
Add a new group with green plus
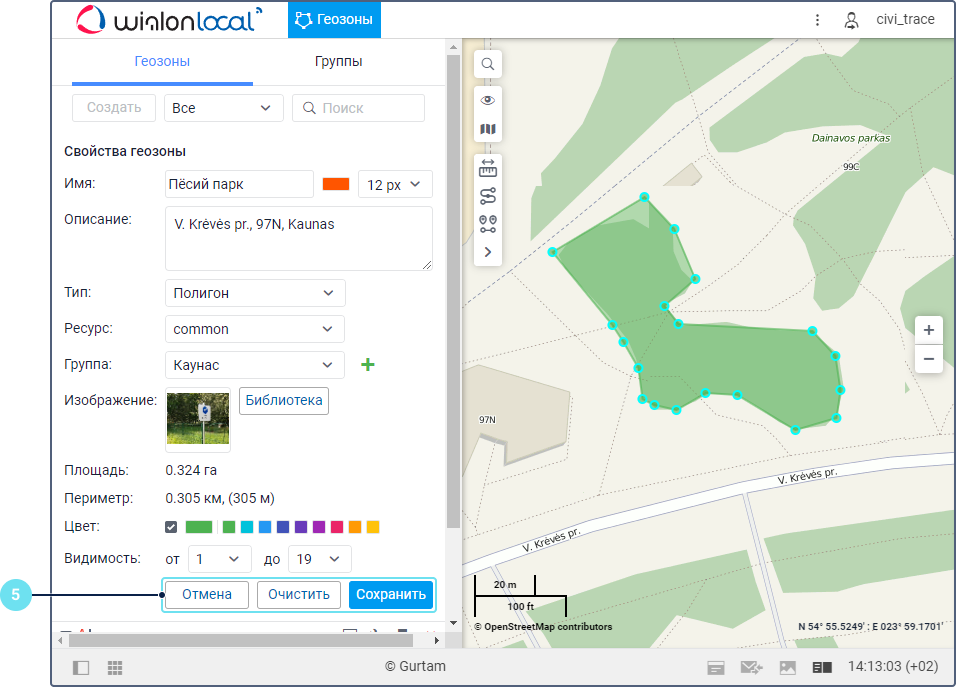[368, 365]
